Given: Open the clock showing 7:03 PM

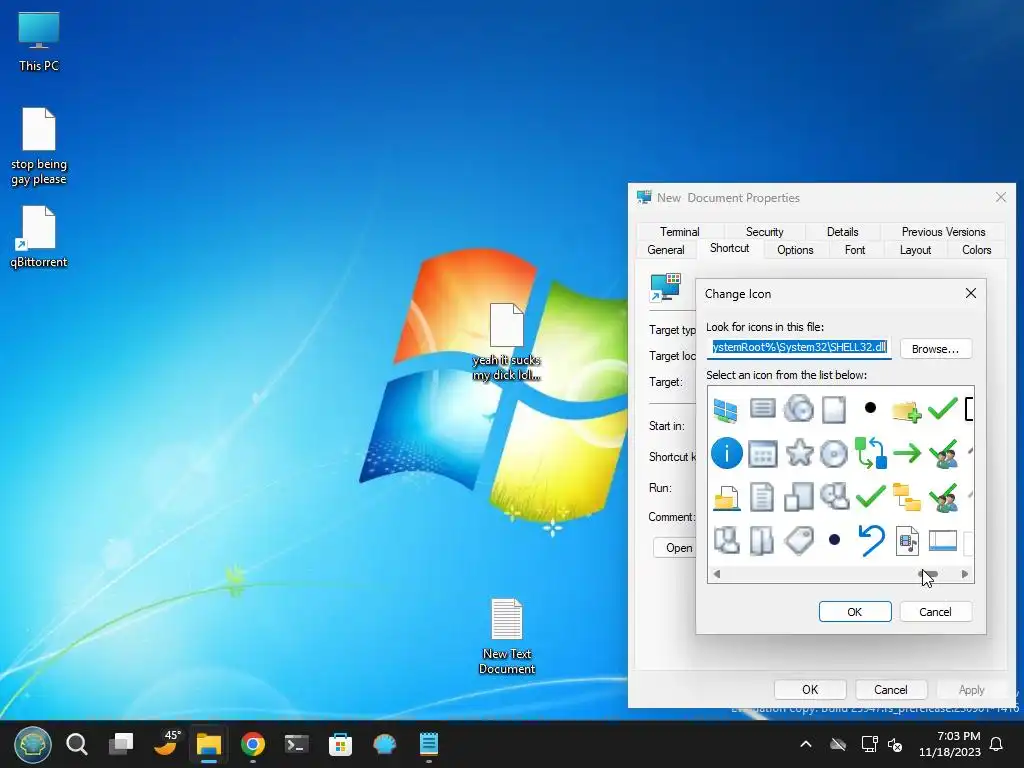Looking at the screenshot, I should [950, 744].
